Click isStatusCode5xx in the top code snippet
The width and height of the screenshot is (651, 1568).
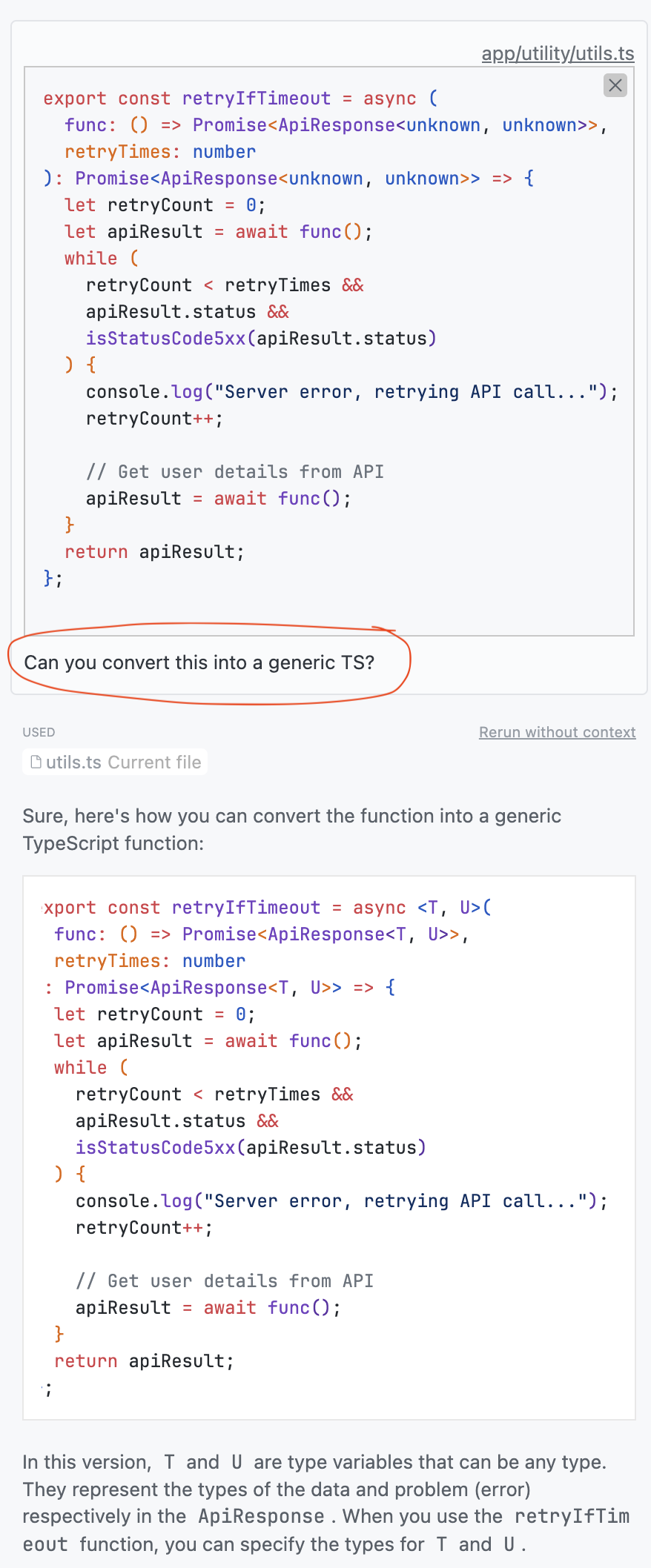pyautogui.click(x=165, y=339)
